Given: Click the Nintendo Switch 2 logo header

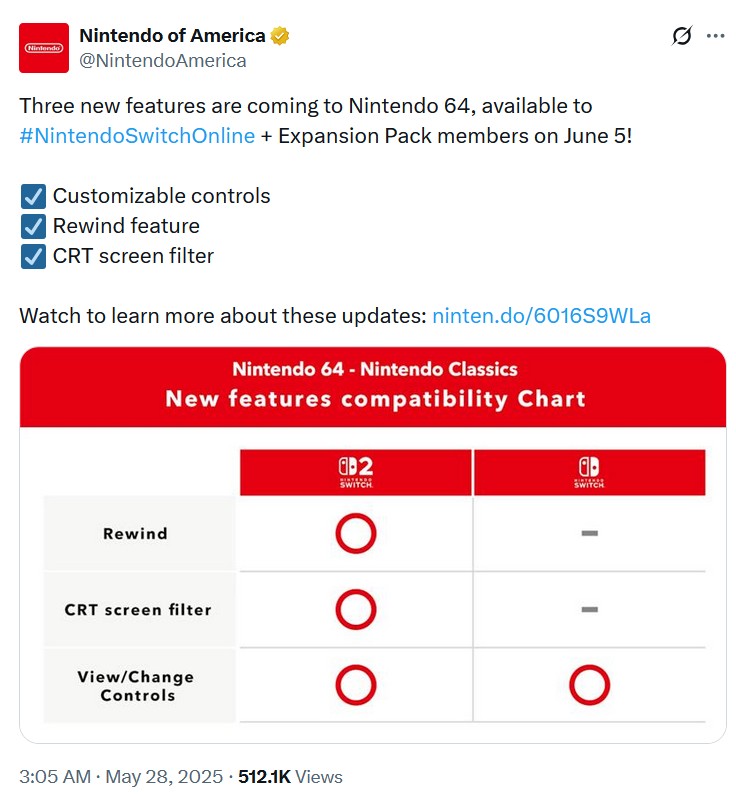Looking at the screenshot, I should coord(355,472).
